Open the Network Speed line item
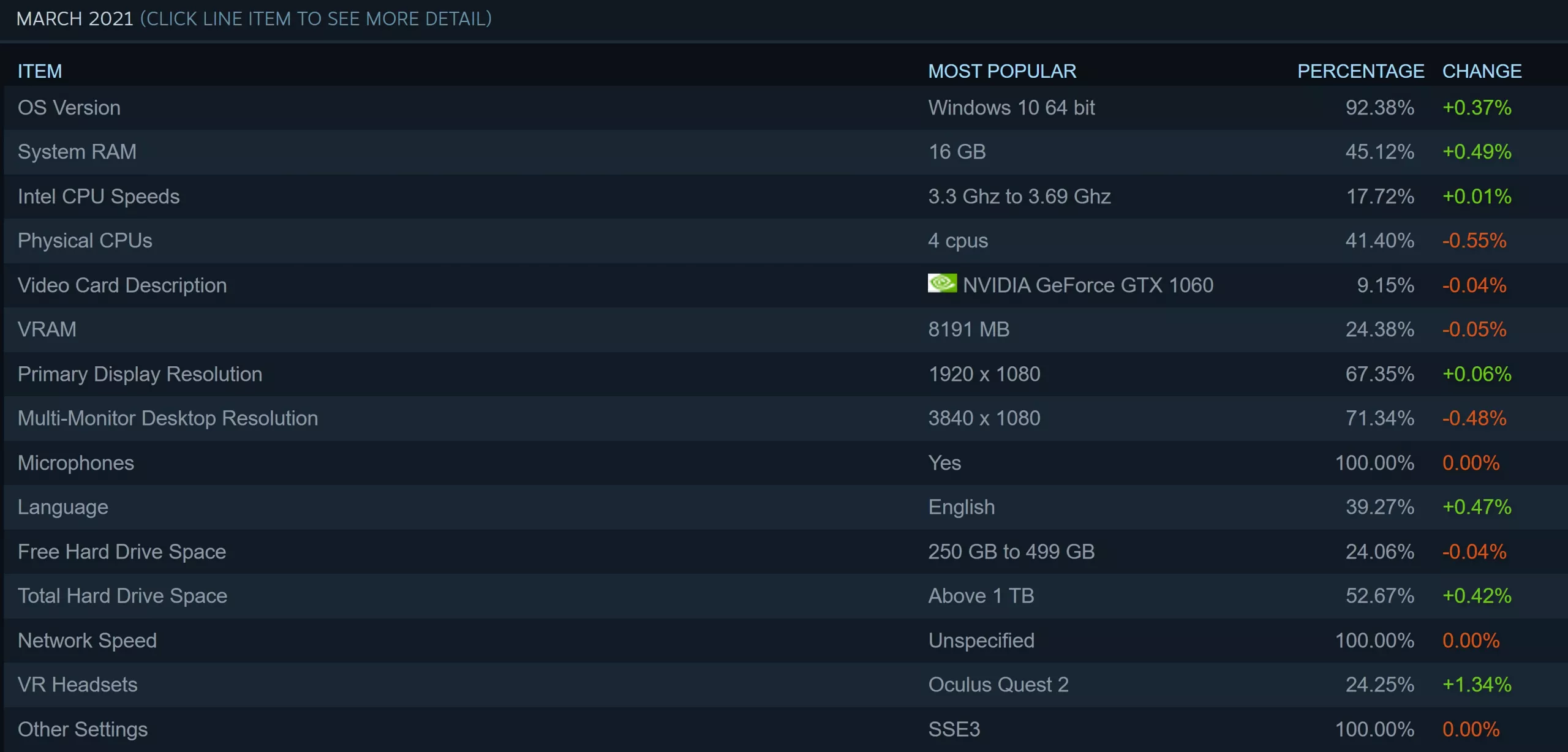Viewport: 1568px width, 752px height. coord(88,641)
